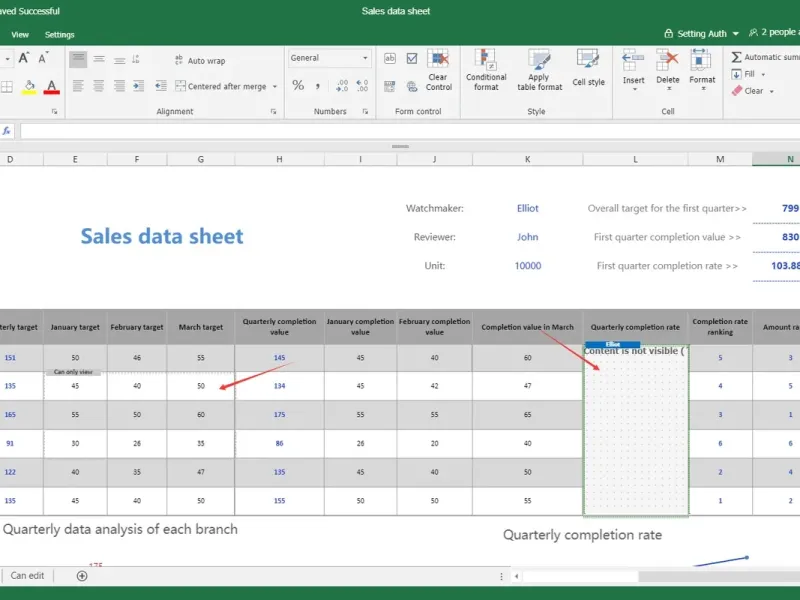The image size is (800, 600).
Task: Open the Cell style gallery
Action: coord(588,69)
